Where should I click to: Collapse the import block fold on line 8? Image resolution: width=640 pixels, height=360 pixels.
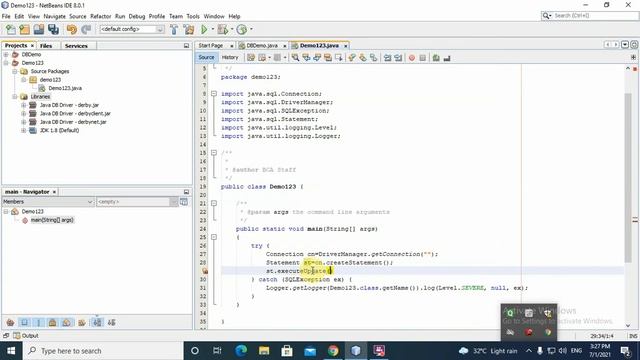coord(213,94)
